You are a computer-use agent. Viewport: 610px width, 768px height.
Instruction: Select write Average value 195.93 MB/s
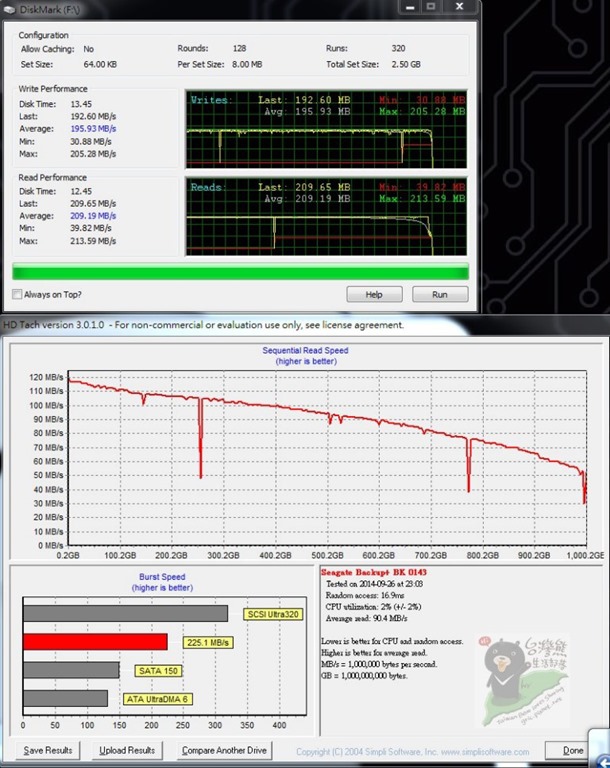pos(93,129)
